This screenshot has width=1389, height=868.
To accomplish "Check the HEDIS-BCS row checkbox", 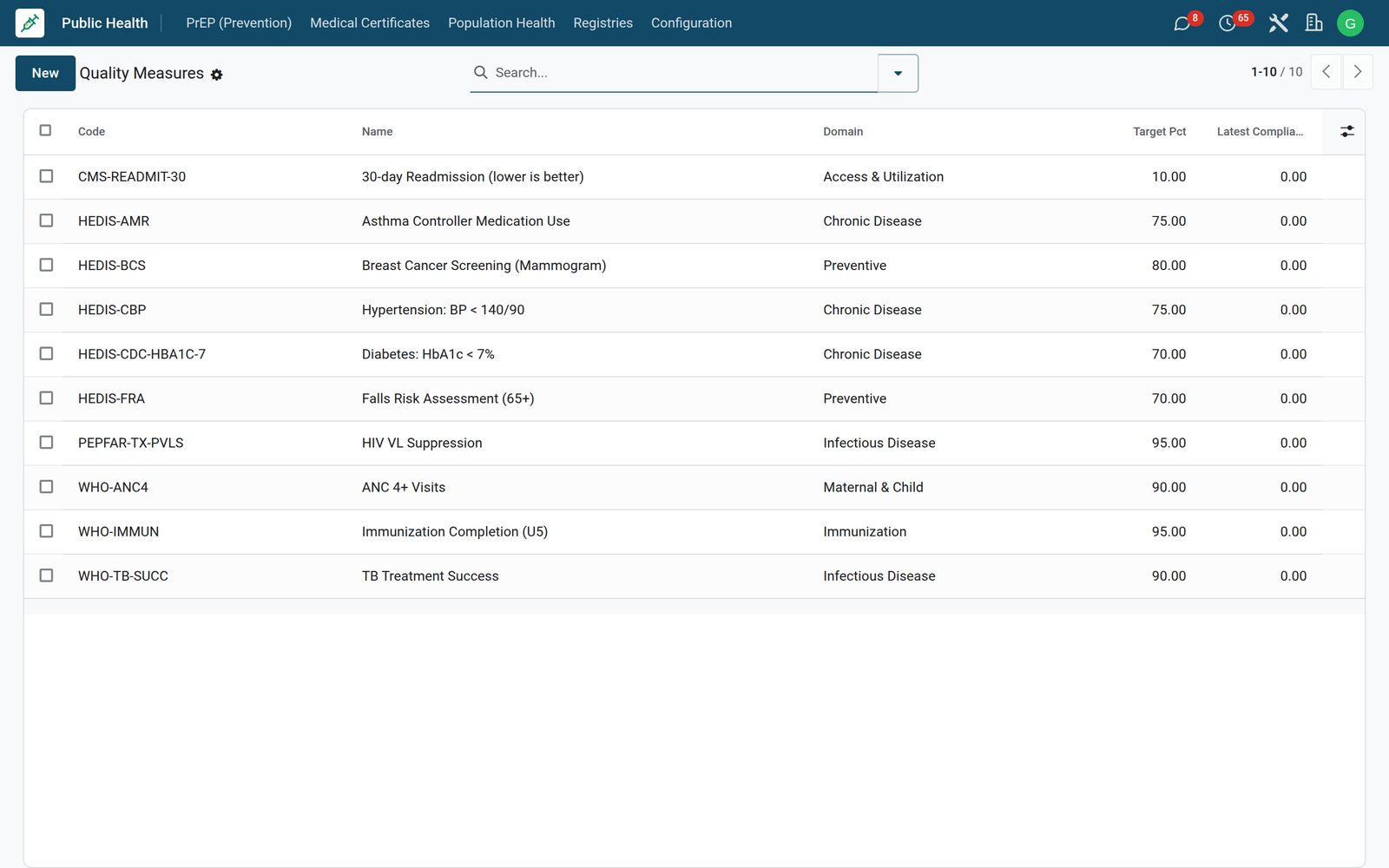I will tap(46, 265).
